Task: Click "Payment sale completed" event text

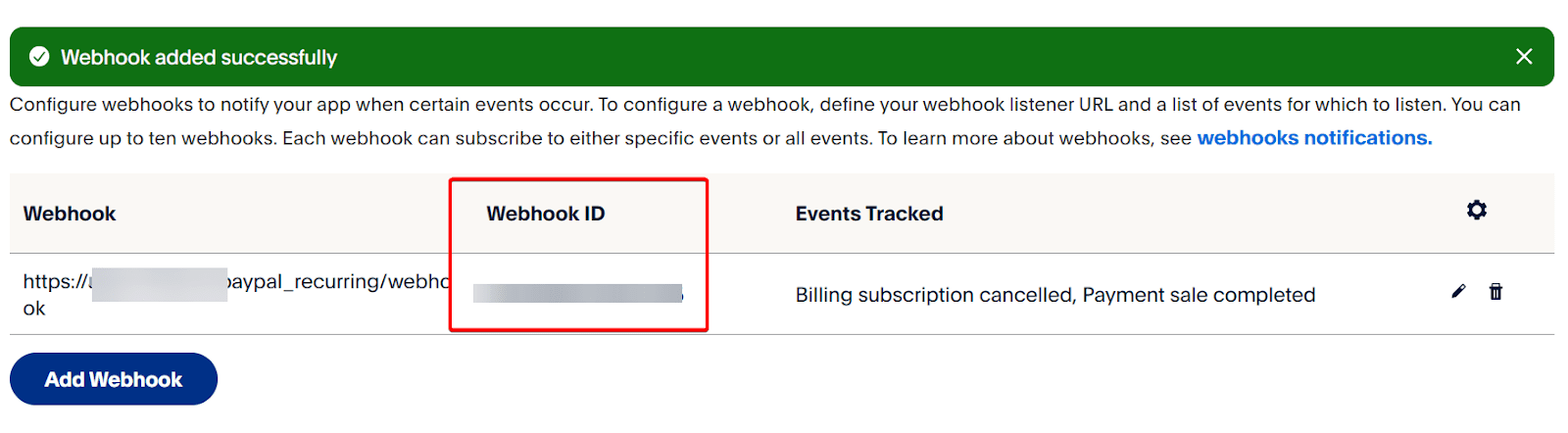Action: [x=1199, y=295]
